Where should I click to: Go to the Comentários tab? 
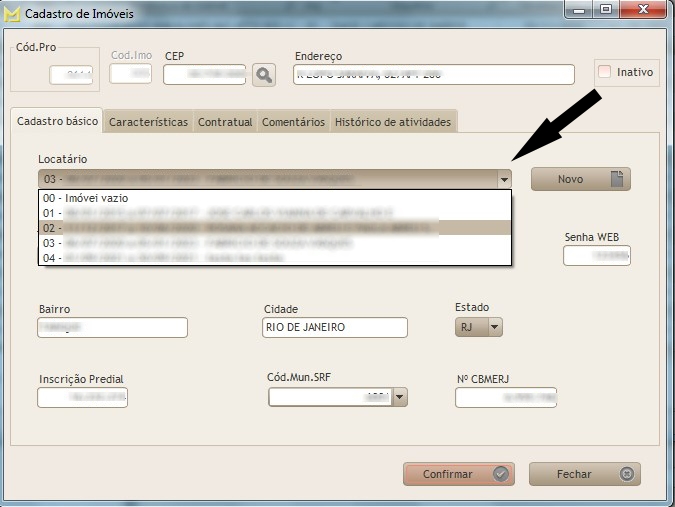pyautogui.click(x=293, y=122)
